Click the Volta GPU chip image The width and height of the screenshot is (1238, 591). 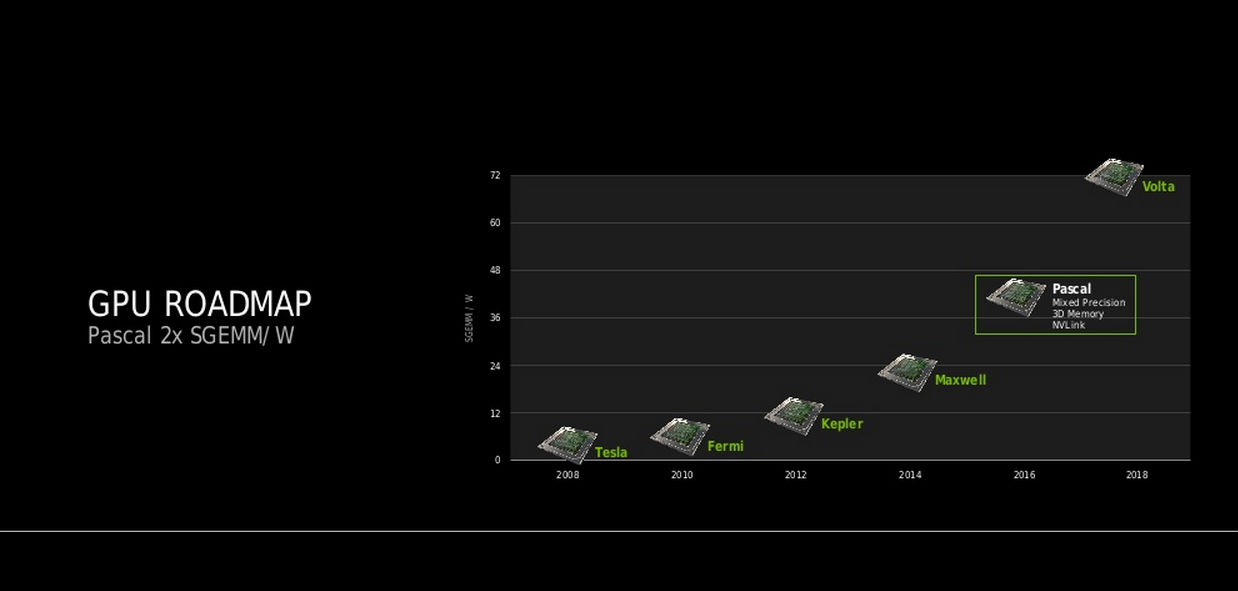point(1114,177)
